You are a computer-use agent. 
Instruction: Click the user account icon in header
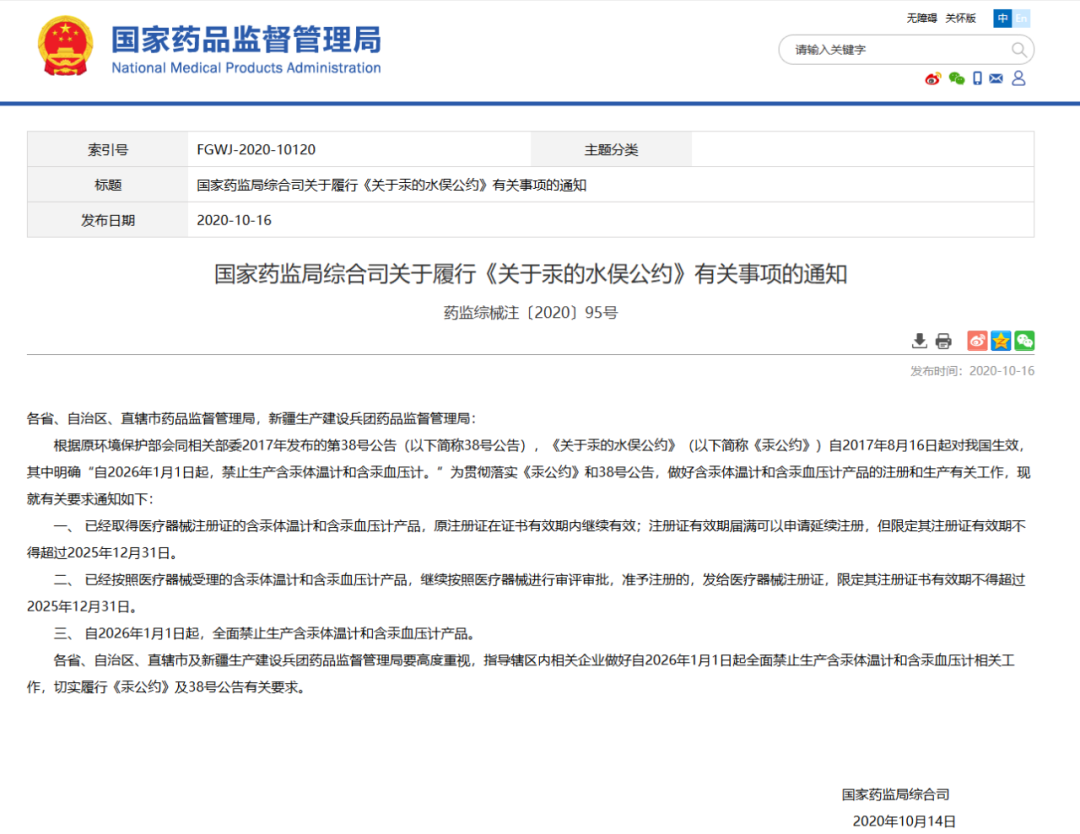click(x=1019, y=79)
